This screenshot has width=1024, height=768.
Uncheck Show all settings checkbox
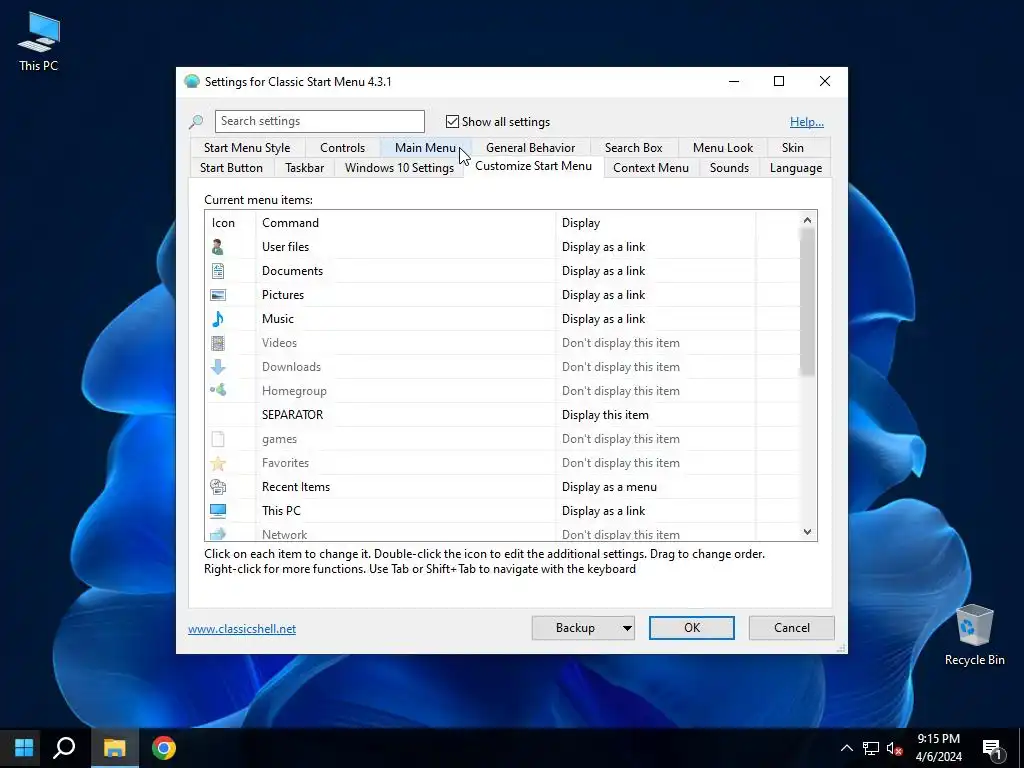tap(452, 121)
